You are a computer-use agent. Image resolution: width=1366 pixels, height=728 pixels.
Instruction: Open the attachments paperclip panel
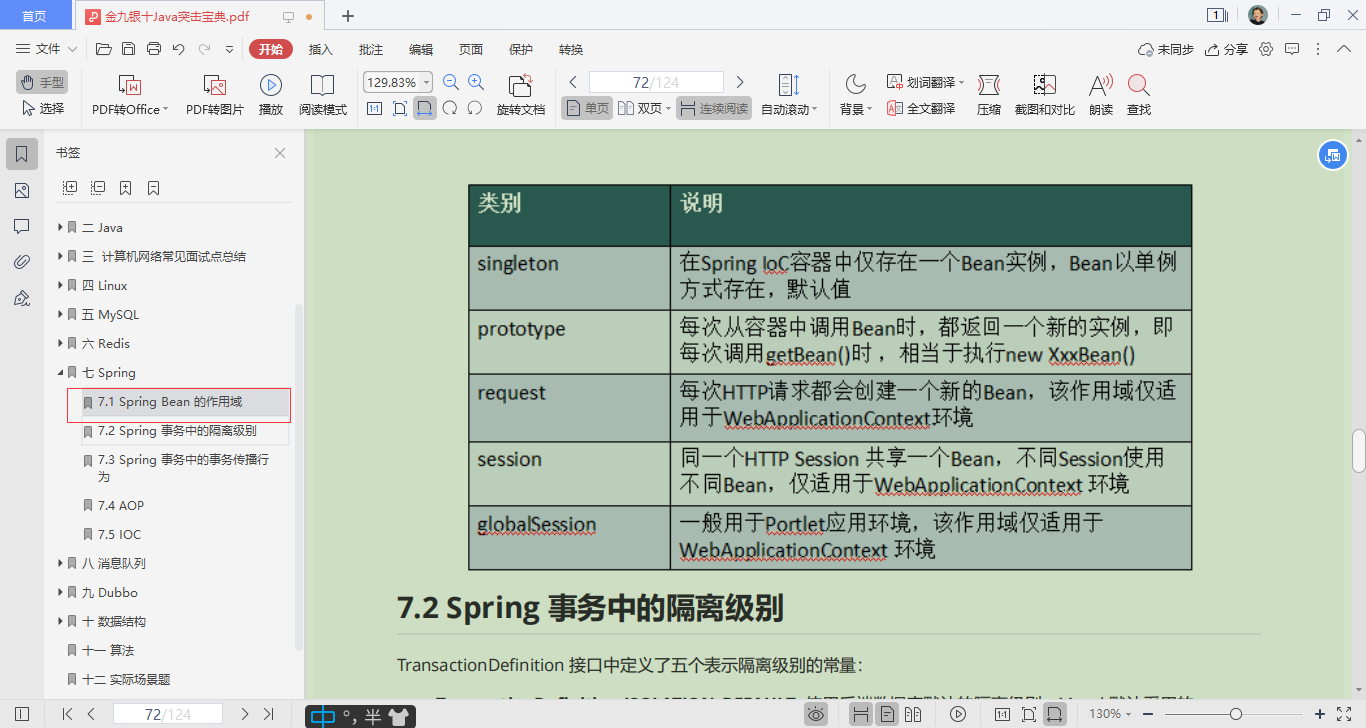[22, 262]
